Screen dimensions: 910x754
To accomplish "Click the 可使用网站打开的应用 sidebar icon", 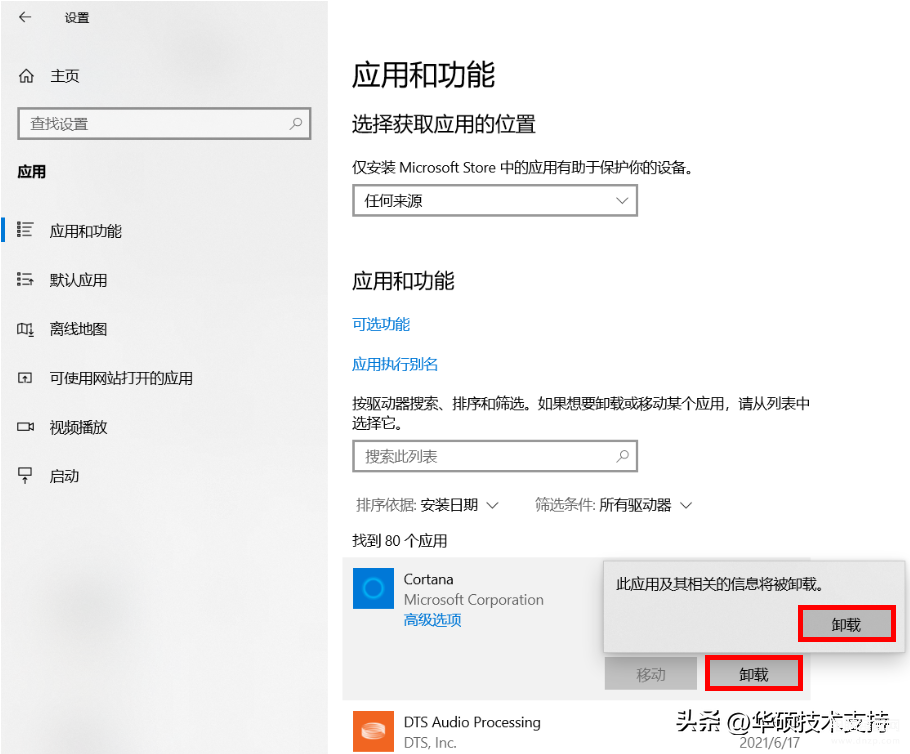I will (x=25, y=378).
